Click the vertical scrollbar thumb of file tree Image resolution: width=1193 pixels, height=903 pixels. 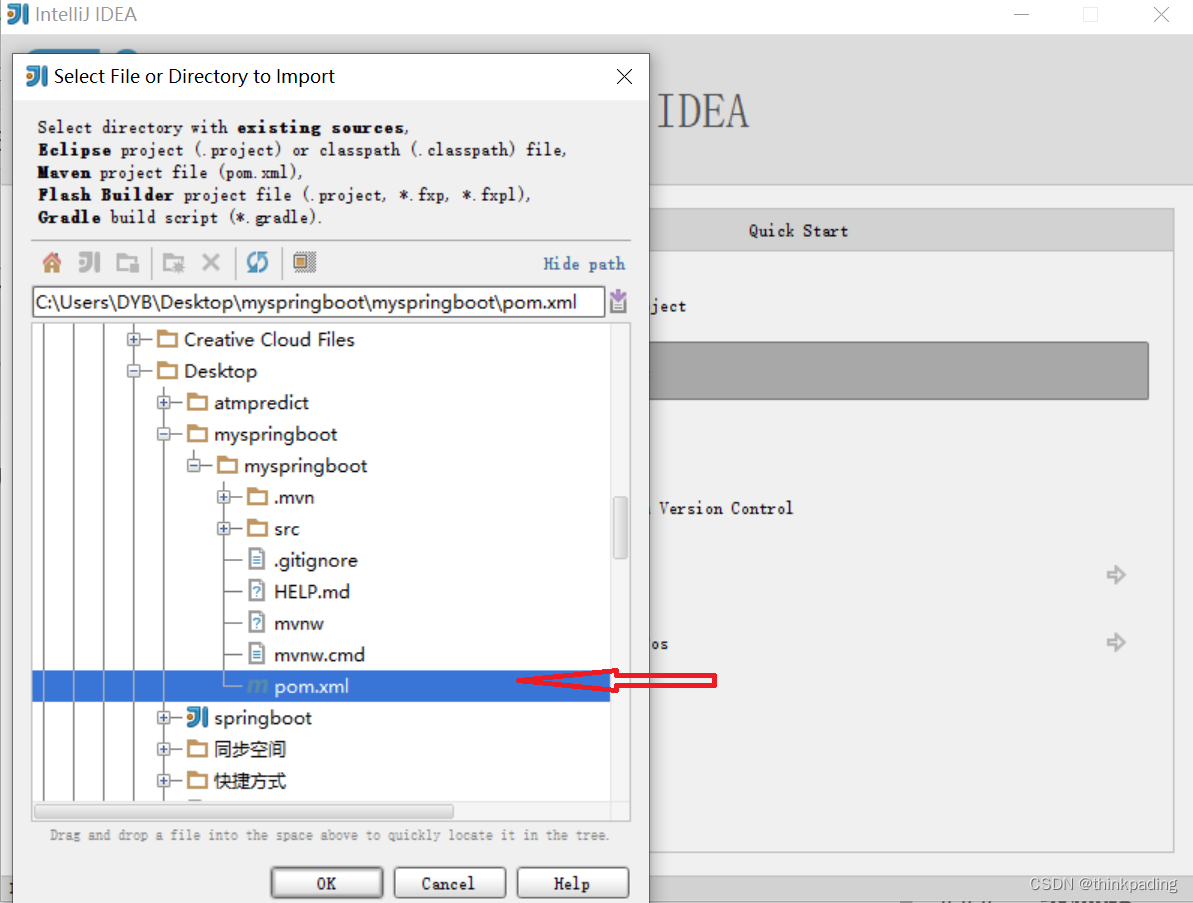(620, 528)
